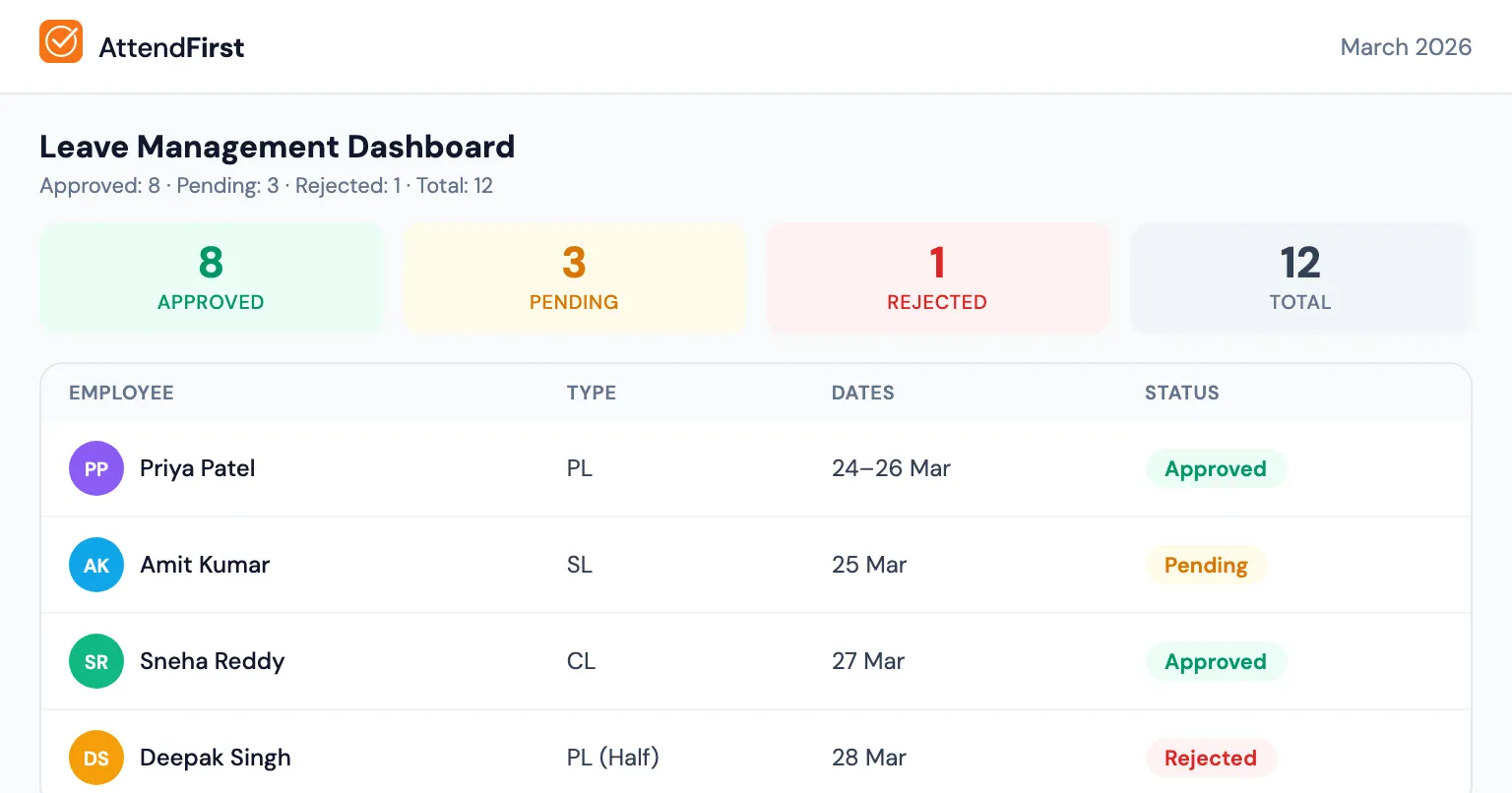The image size is (1512, 793).
Task: Click the STATUS column header
Action: [x=1182, y=393]
